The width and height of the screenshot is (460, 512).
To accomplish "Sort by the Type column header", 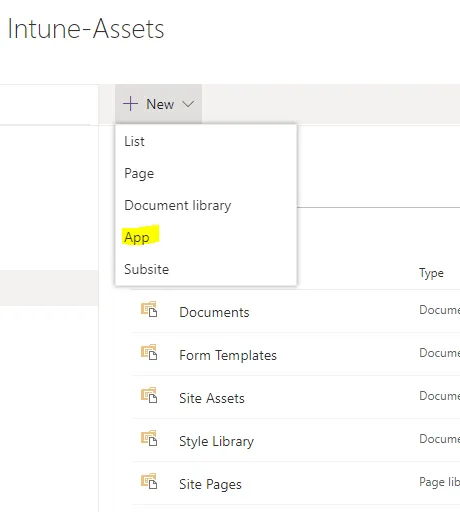I will coord(431,273).
